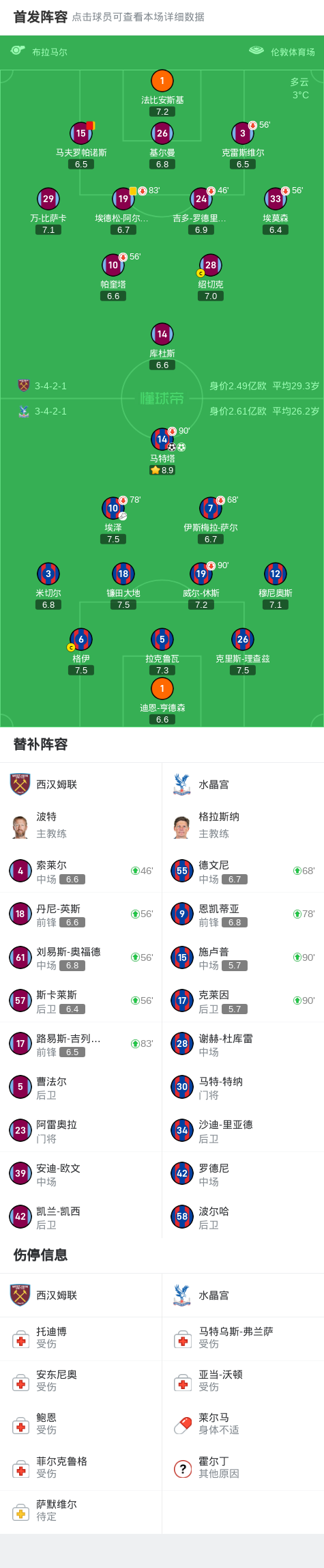Select substitute 恩凯蒂亚 number 9 row
324x1568 pixels.
(243, 914)
